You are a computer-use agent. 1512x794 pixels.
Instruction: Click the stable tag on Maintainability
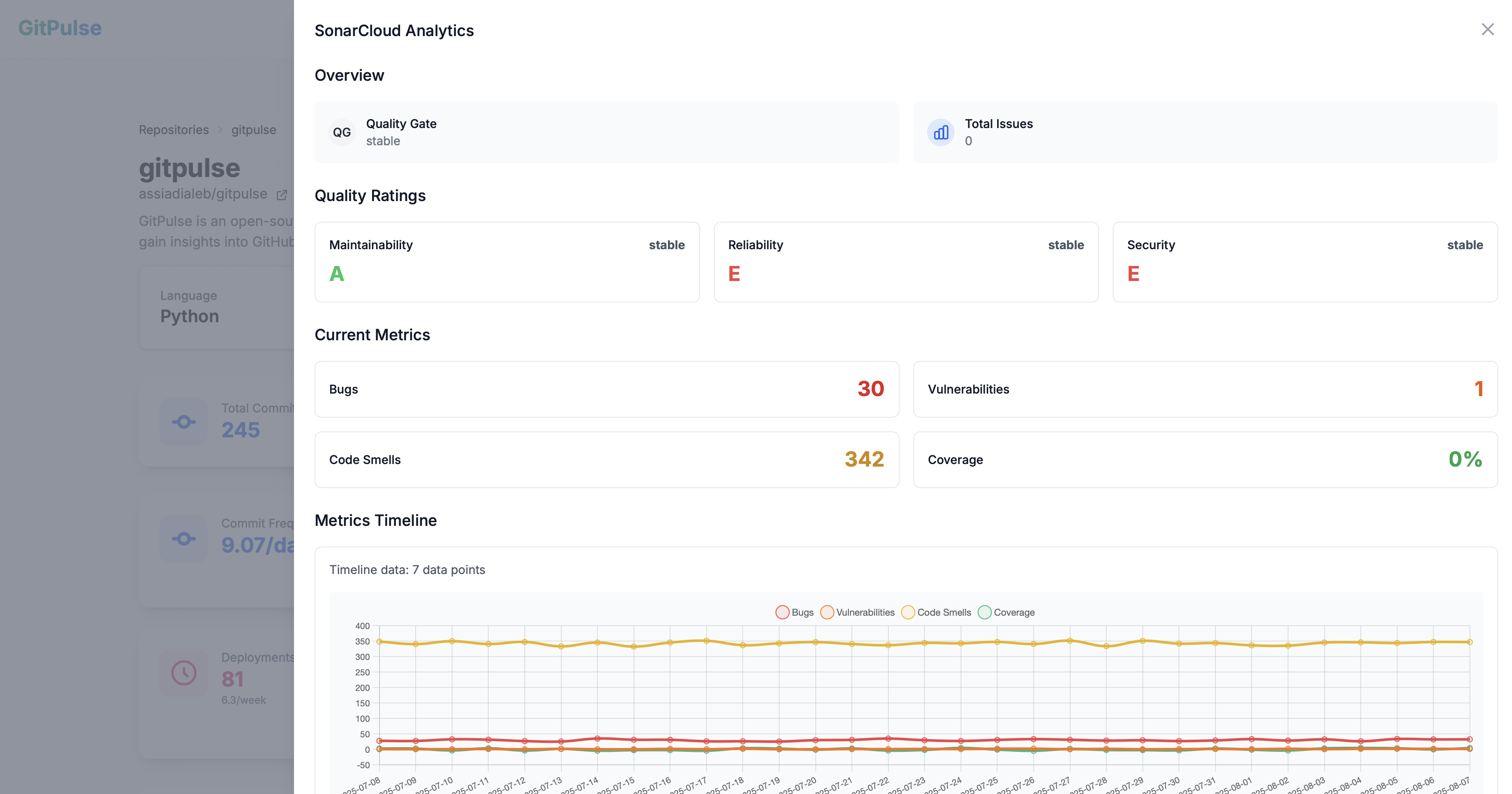[667, 245]
